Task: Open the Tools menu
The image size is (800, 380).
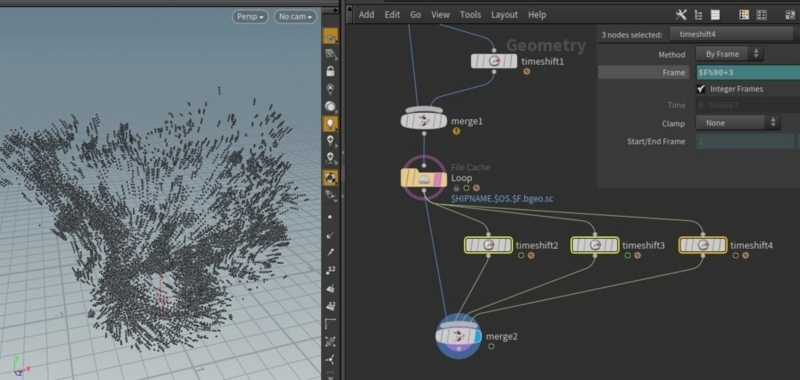Action: pos(470,15)
